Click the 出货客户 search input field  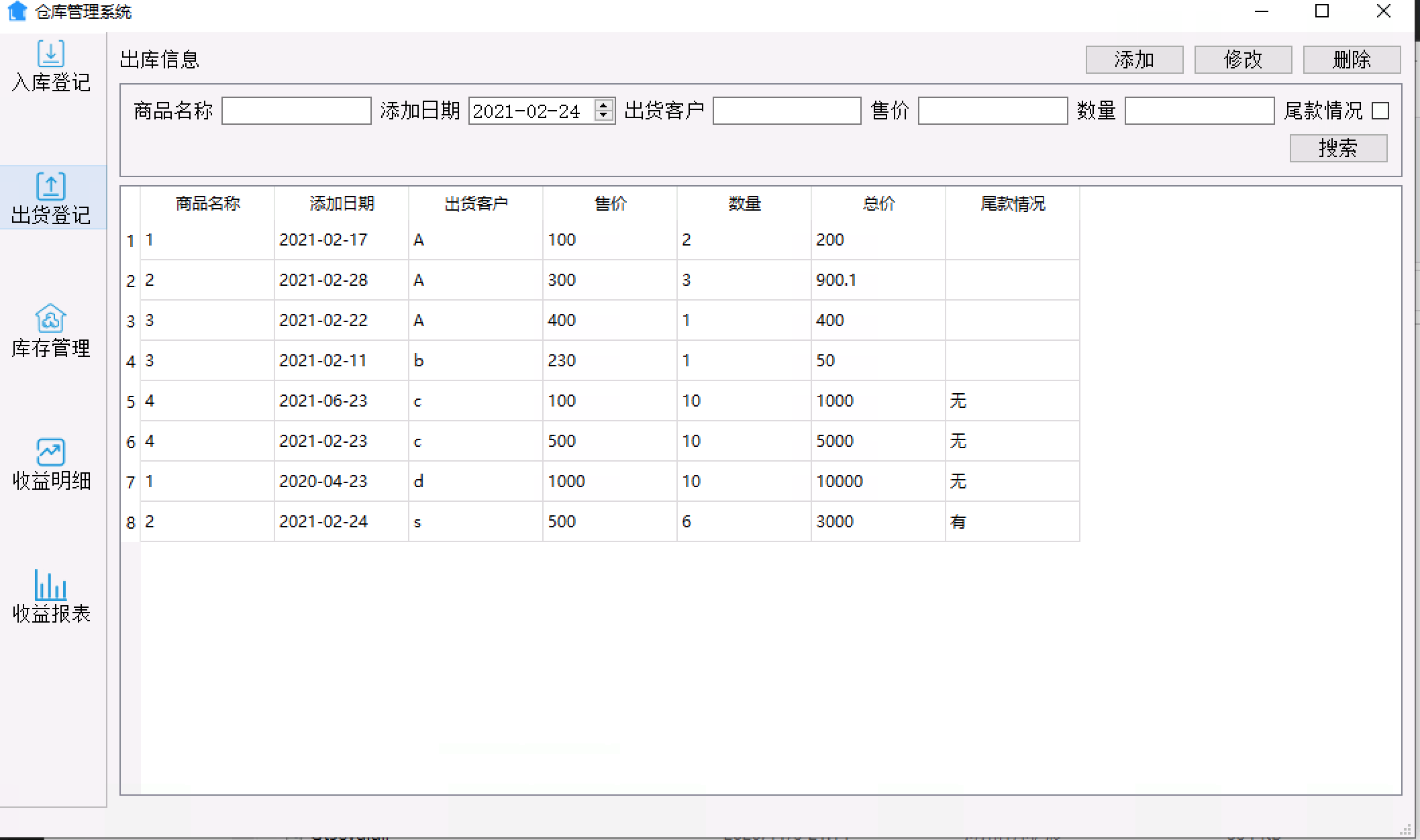pos(785,110)
